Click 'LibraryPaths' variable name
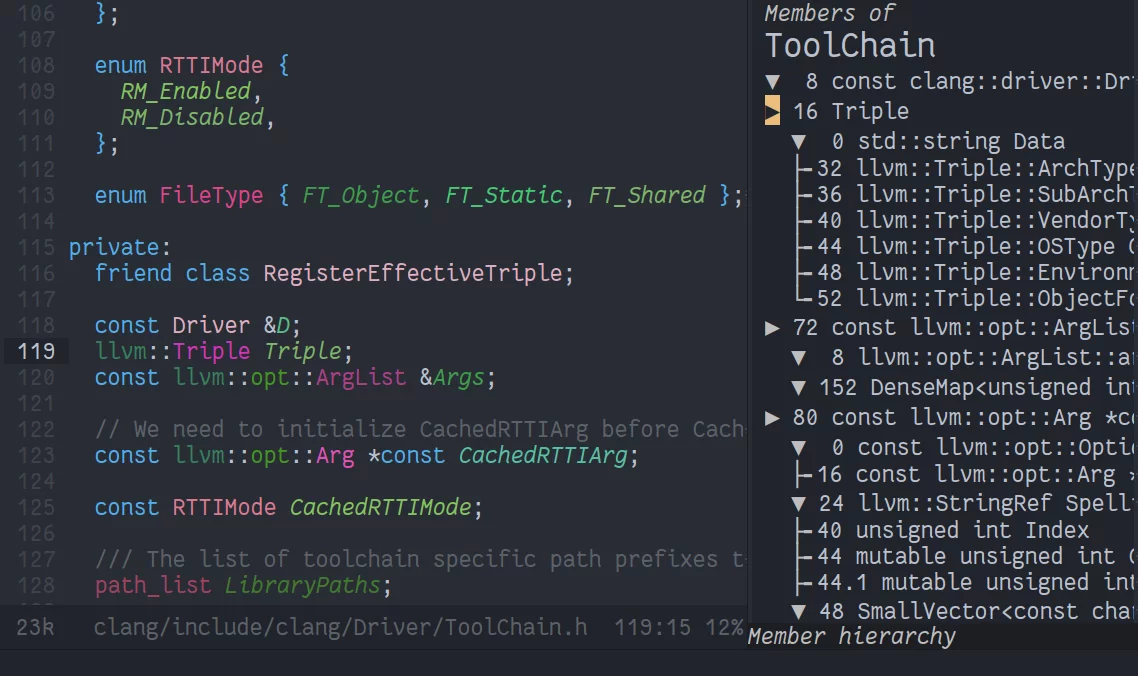 [302, 586]
